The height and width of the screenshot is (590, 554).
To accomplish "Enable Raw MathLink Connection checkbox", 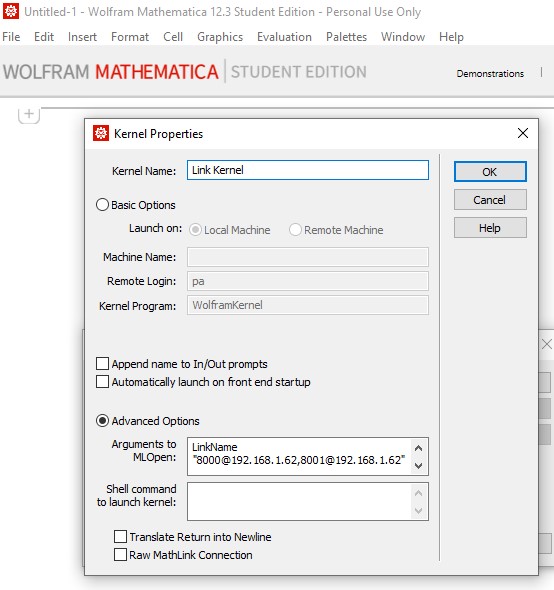I will pyautogui.click(x=120, y=555).
